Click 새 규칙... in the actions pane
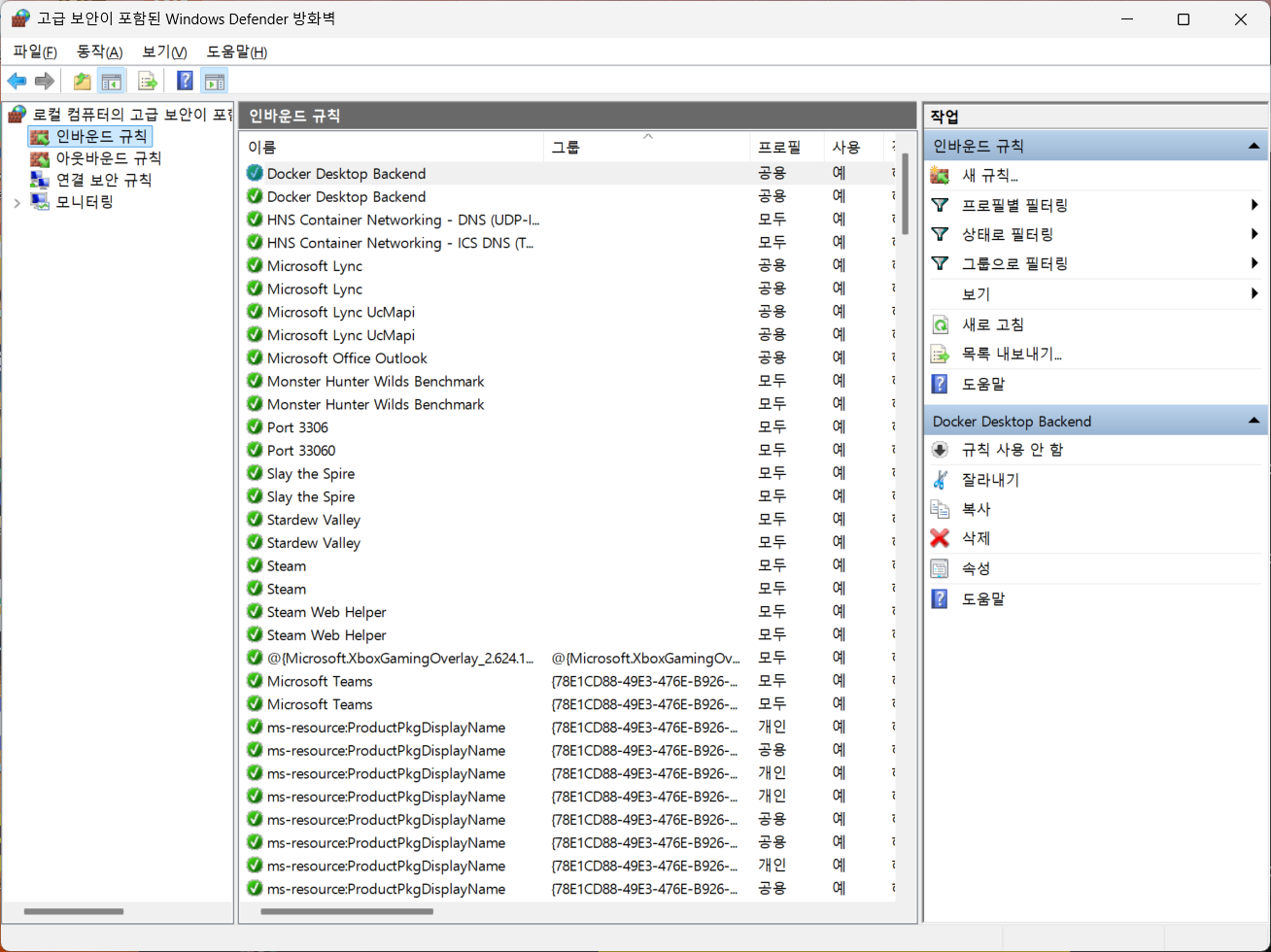This screenshot has height=952, width=1271. click(x=990, y=176)
